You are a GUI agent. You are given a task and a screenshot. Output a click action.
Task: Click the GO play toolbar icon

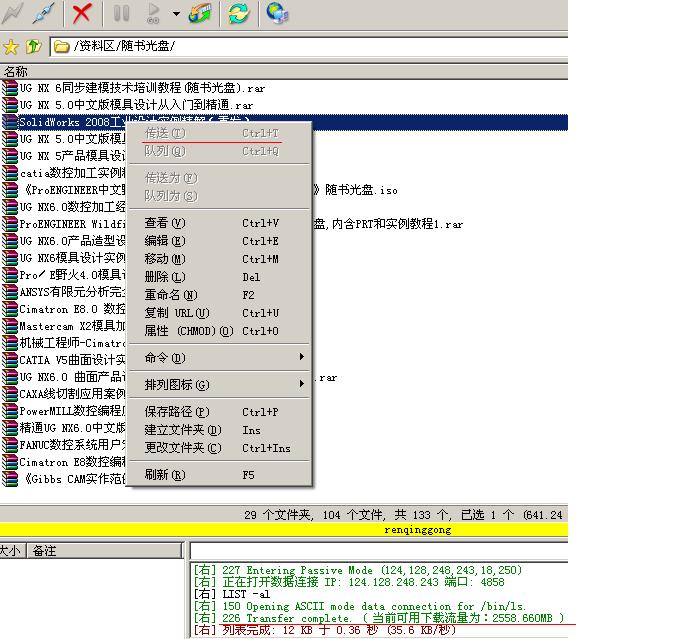[153, 14]
